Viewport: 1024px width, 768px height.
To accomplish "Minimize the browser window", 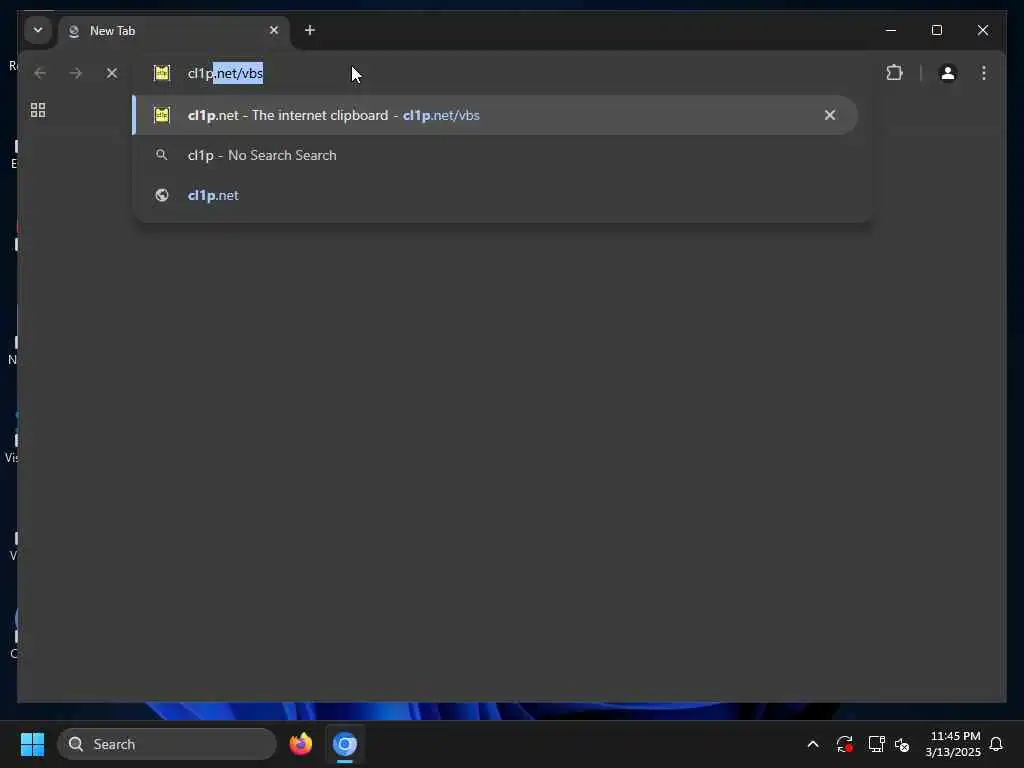I will [x=890, y=30].
